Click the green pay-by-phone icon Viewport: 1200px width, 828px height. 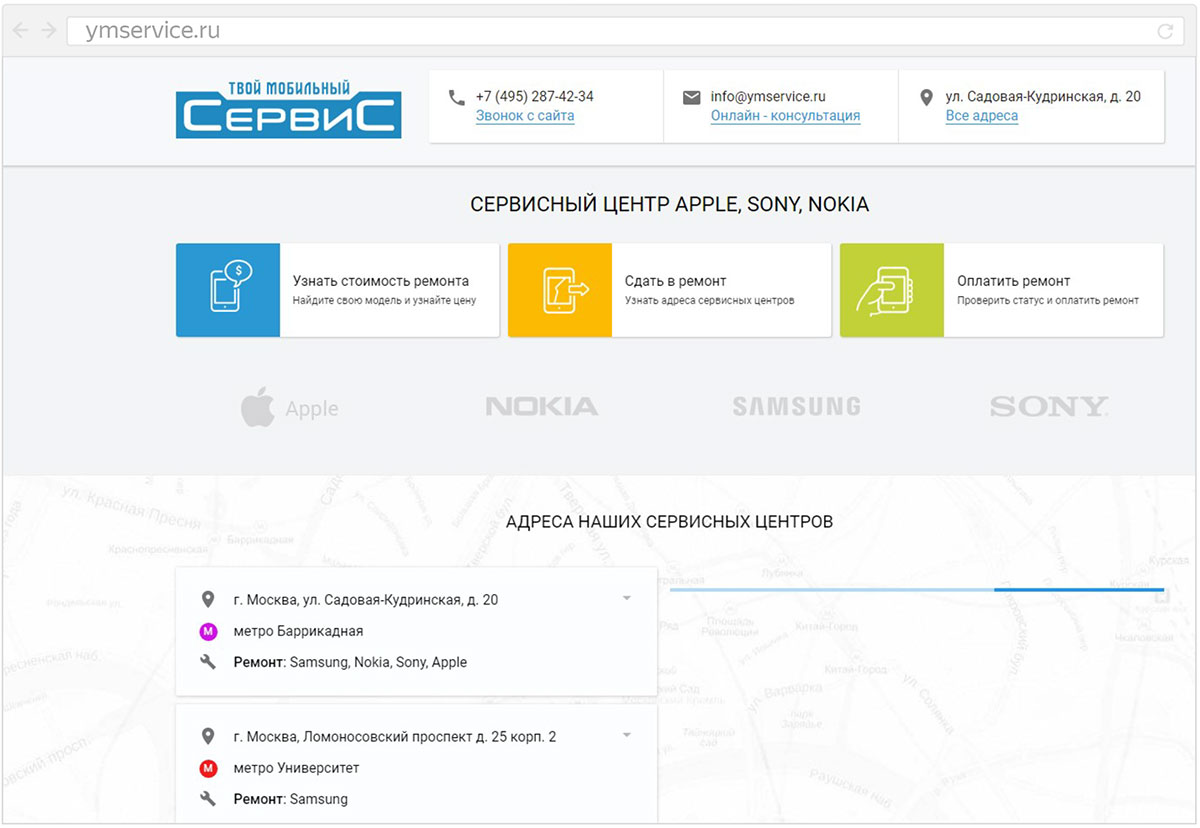[892, 290]
